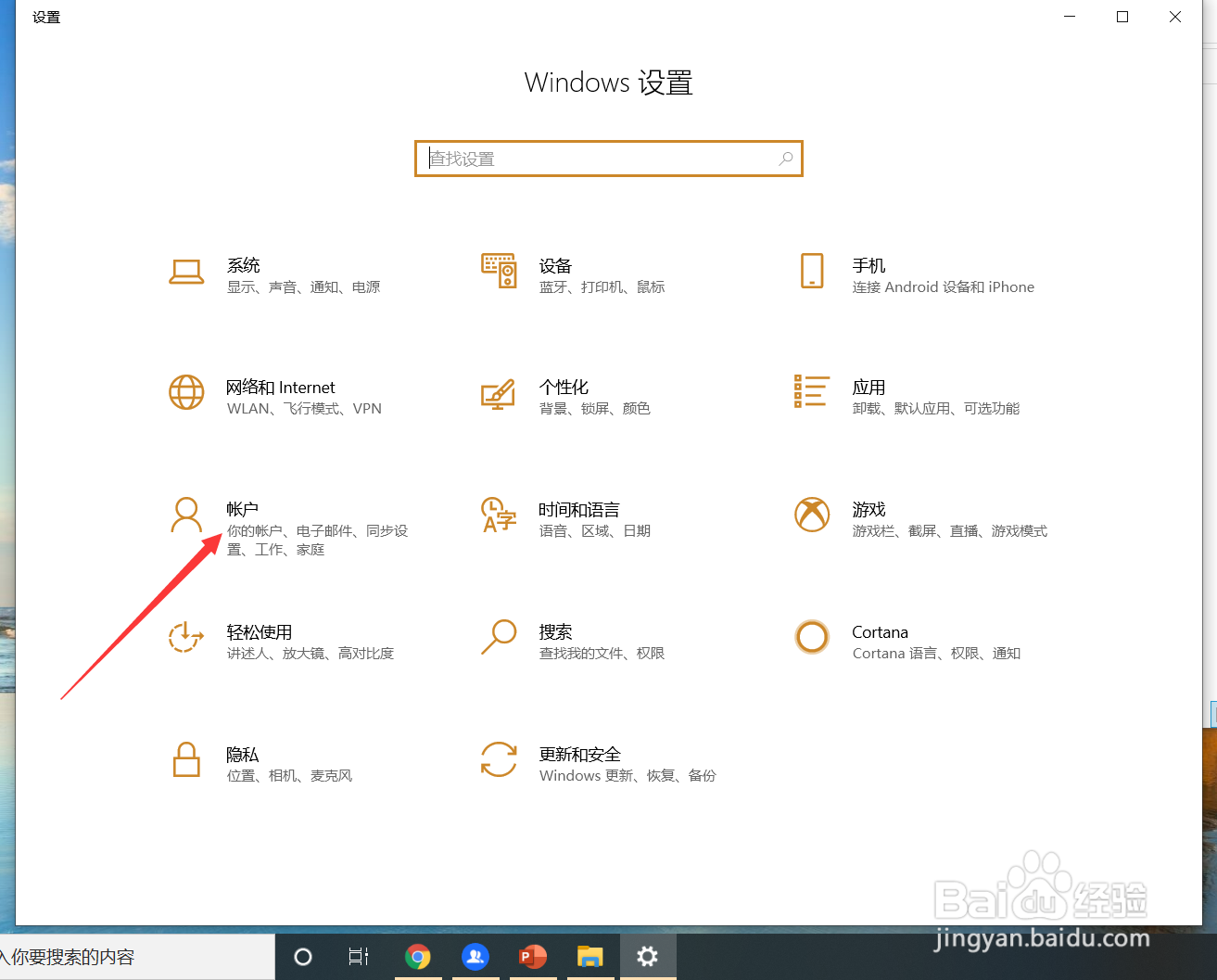Click the description 你的帐户、电子邮件、同步设置

click(x=318, y=541)
